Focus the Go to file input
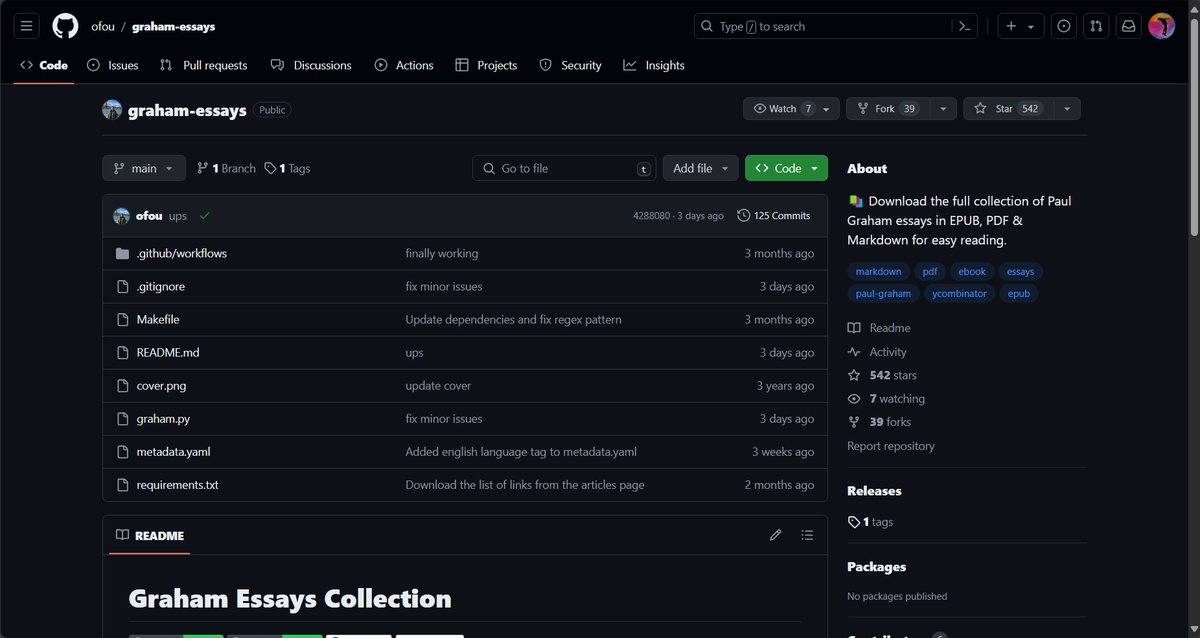The width and height of the screenshot is (1200, 638). [564, 168]
